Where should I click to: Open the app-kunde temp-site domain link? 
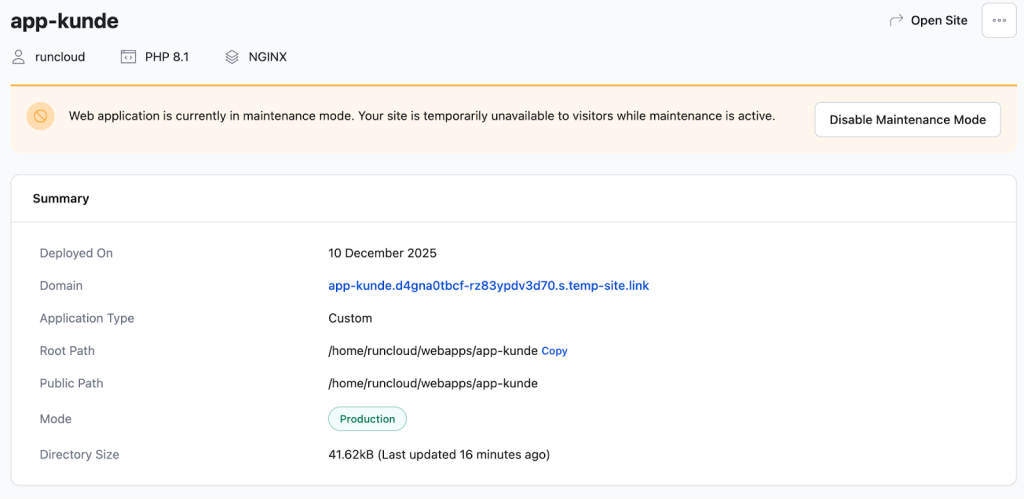488,286
